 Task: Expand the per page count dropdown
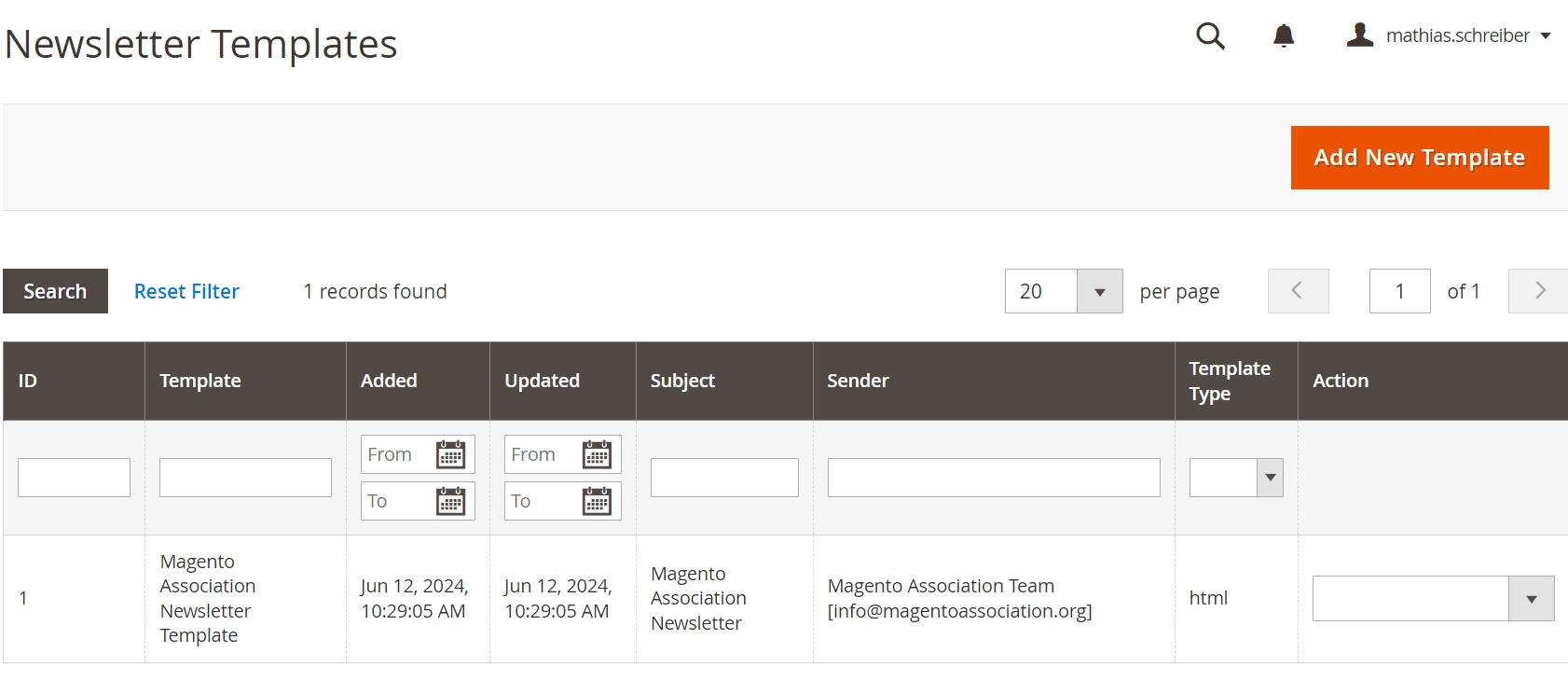coord(1099,292)
